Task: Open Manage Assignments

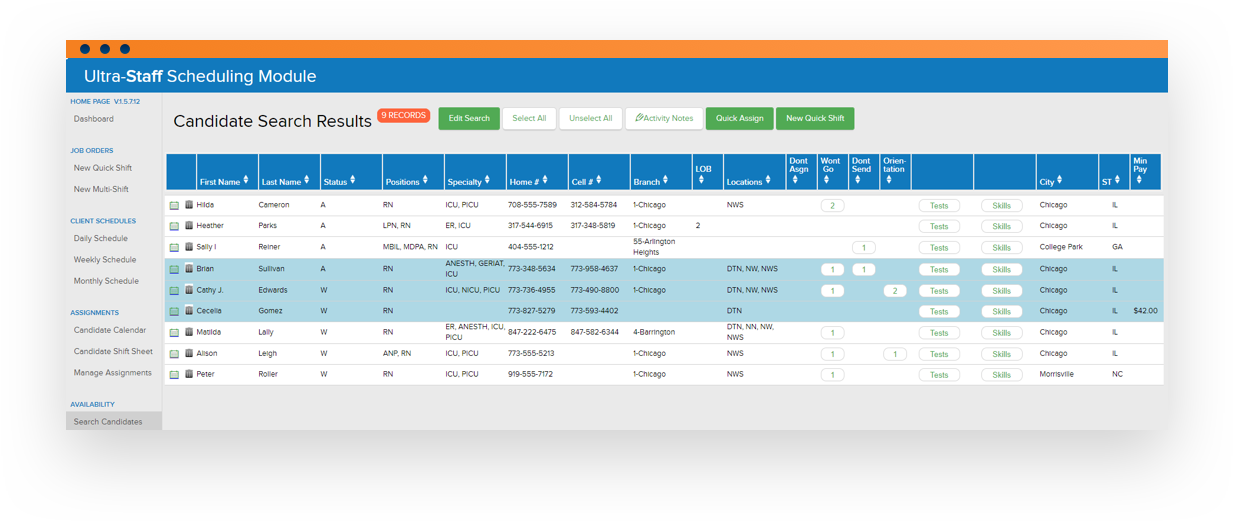Action: (113, 373)
